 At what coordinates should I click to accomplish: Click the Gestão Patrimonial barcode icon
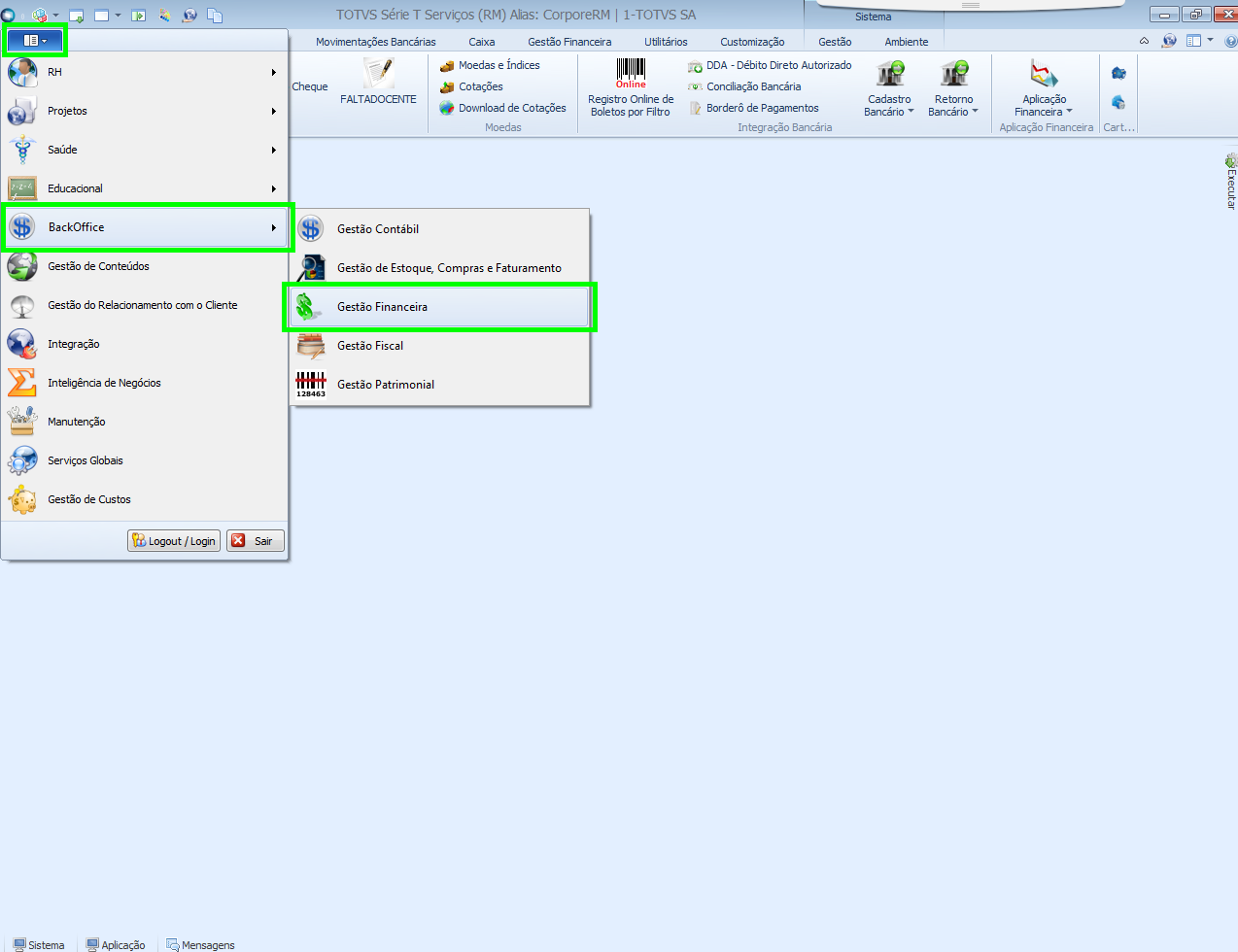311,385
